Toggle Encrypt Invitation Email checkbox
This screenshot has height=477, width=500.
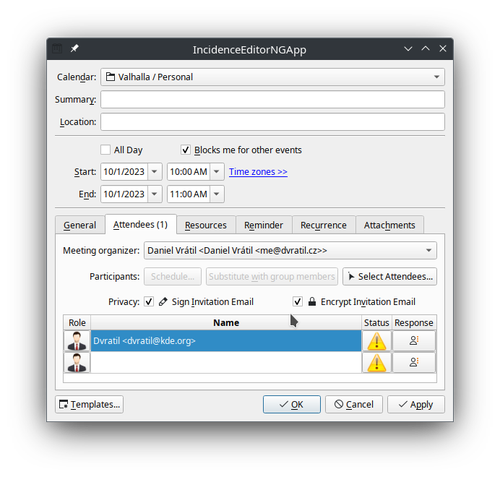pyautogui.click(x=297, y=302)
